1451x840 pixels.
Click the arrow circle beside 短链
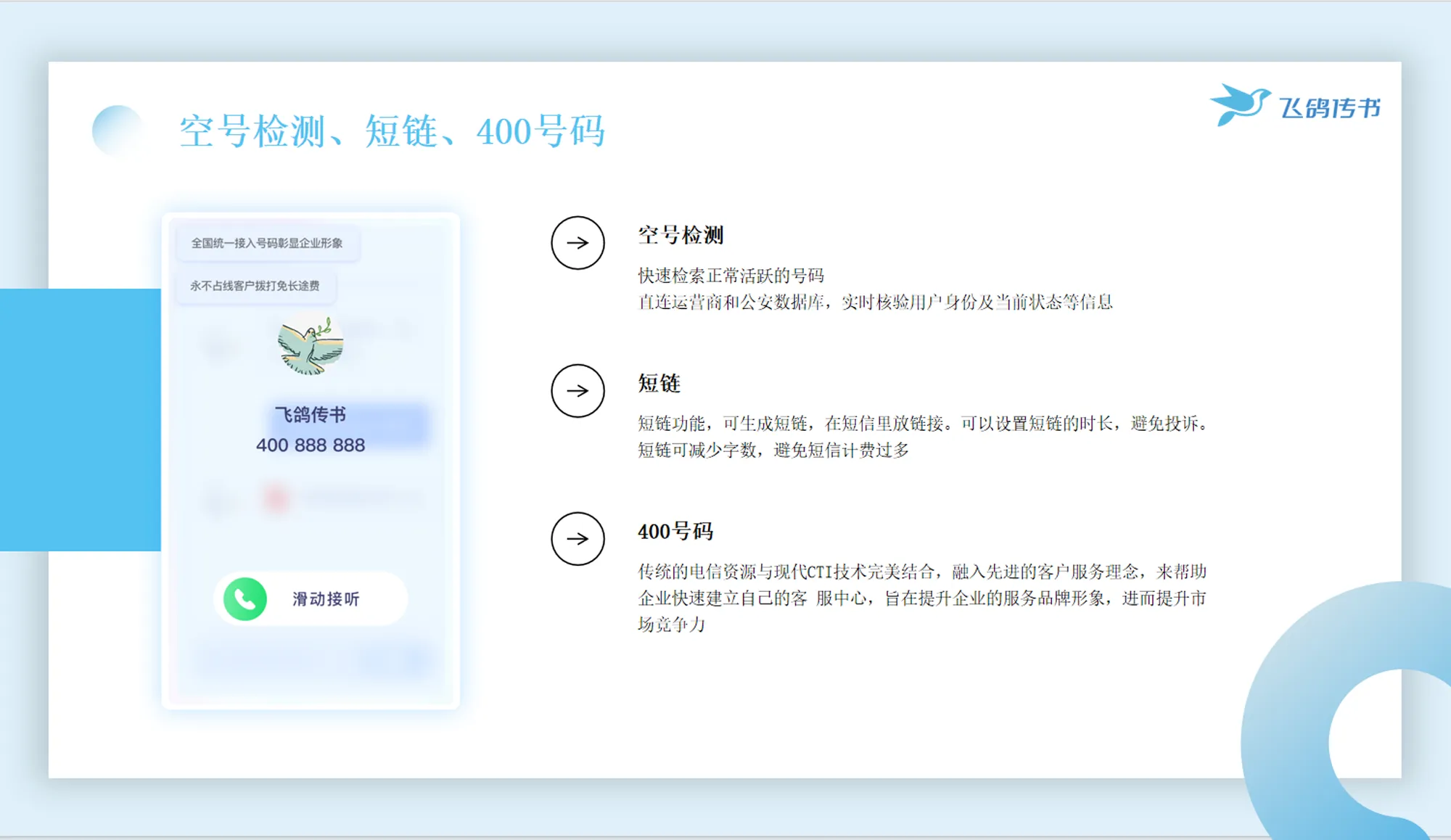tap(577, 391)
